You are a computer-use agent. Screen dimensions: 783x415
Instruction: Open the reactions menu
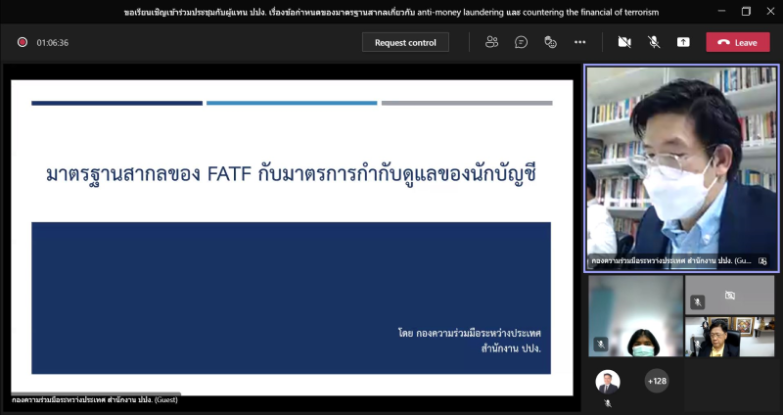click(x=550, y=42)
